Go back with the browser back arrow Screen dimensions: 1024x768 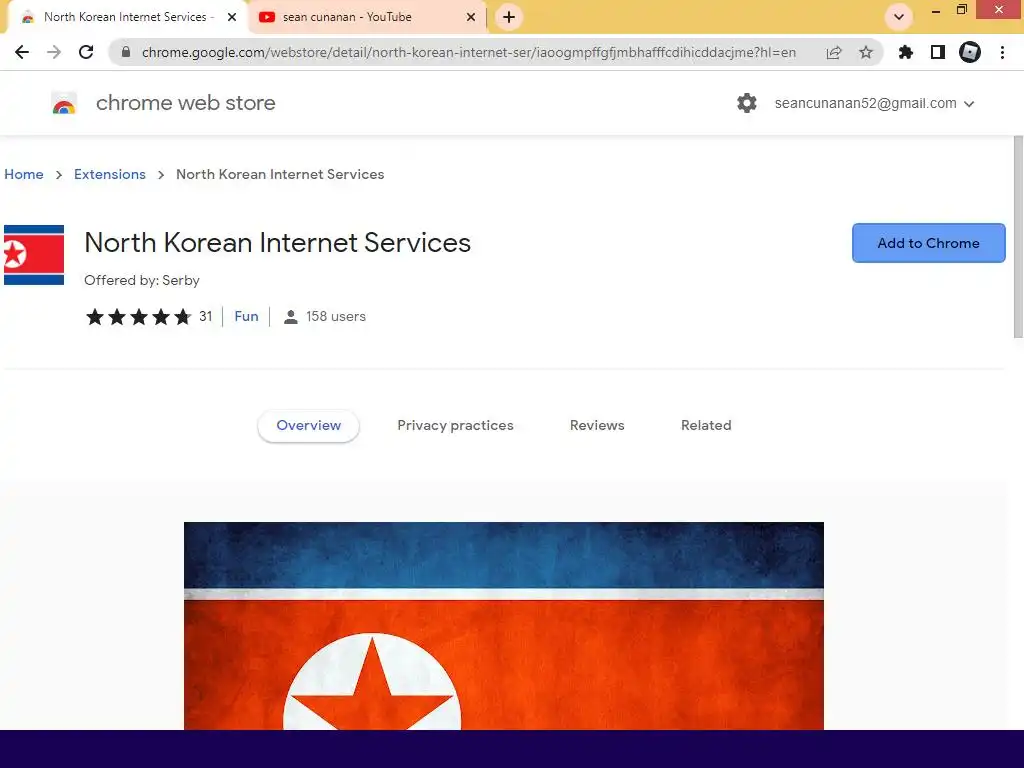click(x=22, y=52)
